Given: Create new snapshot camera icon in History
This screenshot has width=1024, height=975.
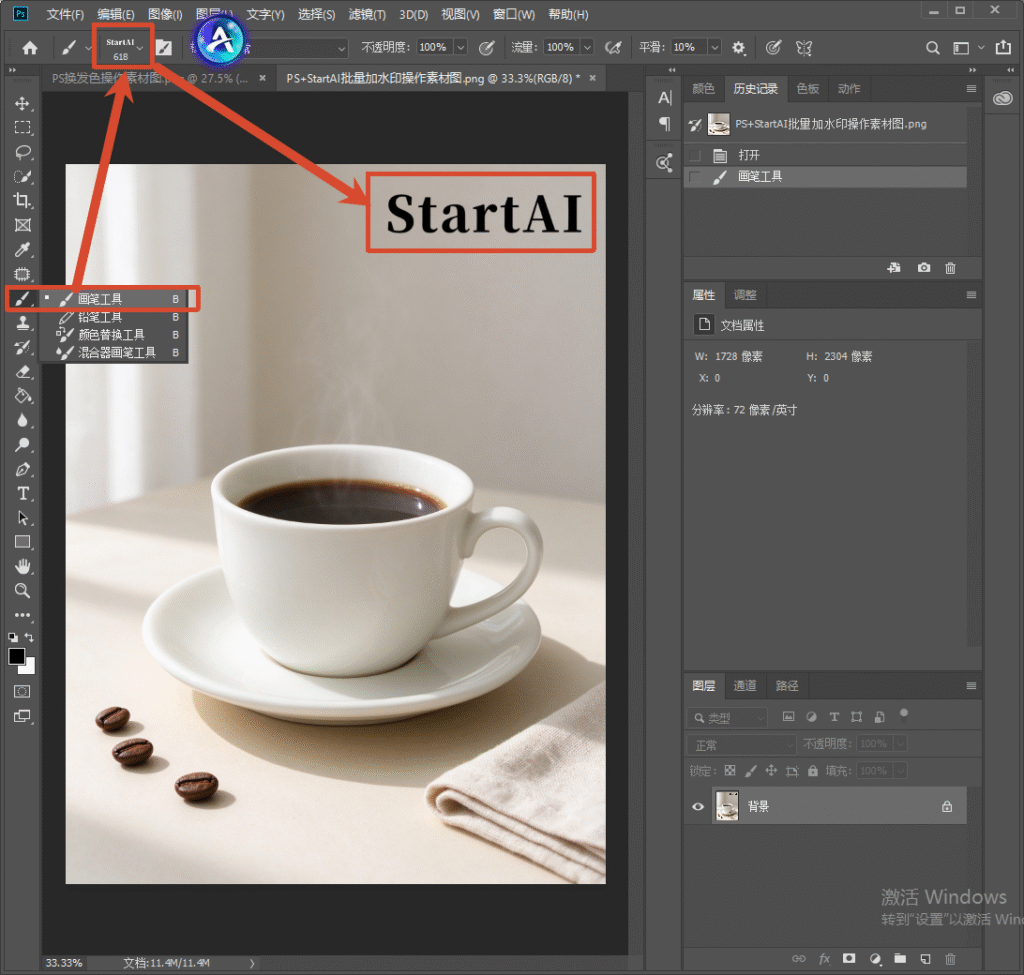Looking at the screenshot, I should click(x=923, y=268).
